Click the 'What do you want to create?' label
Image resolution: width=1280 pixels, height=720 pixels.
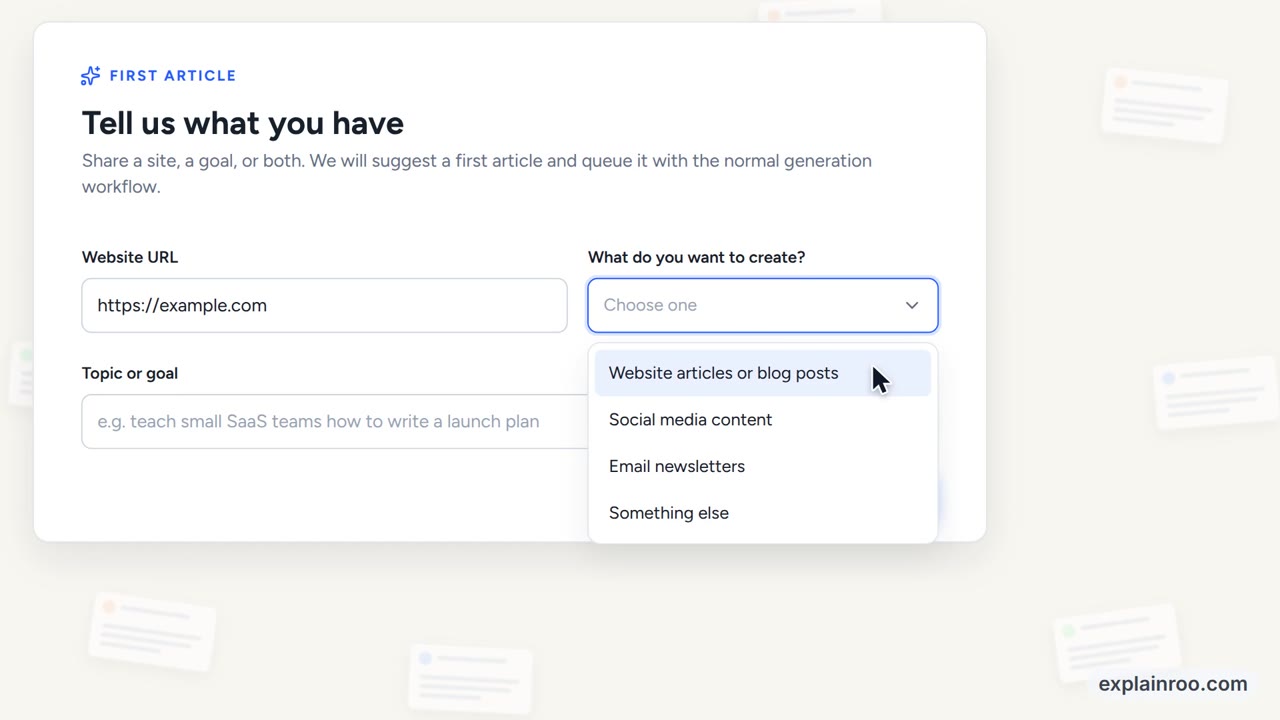pyautogui.click(x=696, y=257)
